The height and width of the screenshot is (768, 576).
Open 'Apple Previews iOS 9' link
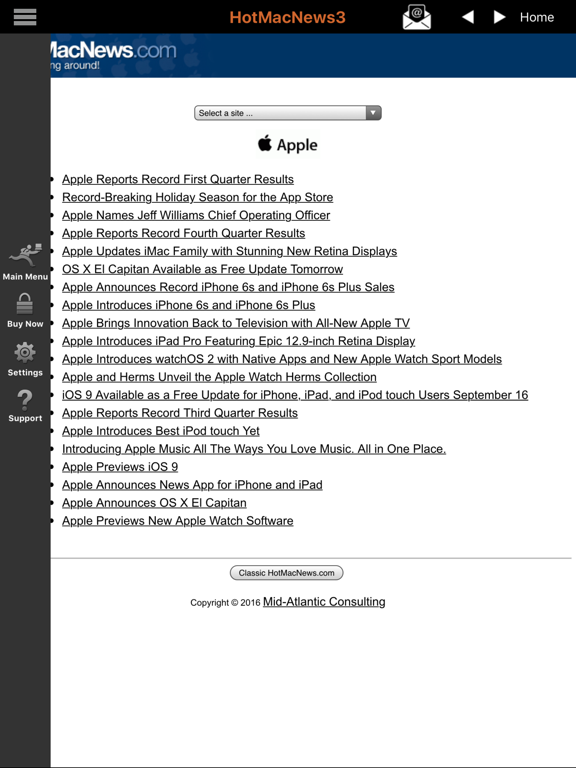pyautogui.click(x=120, y=467)
